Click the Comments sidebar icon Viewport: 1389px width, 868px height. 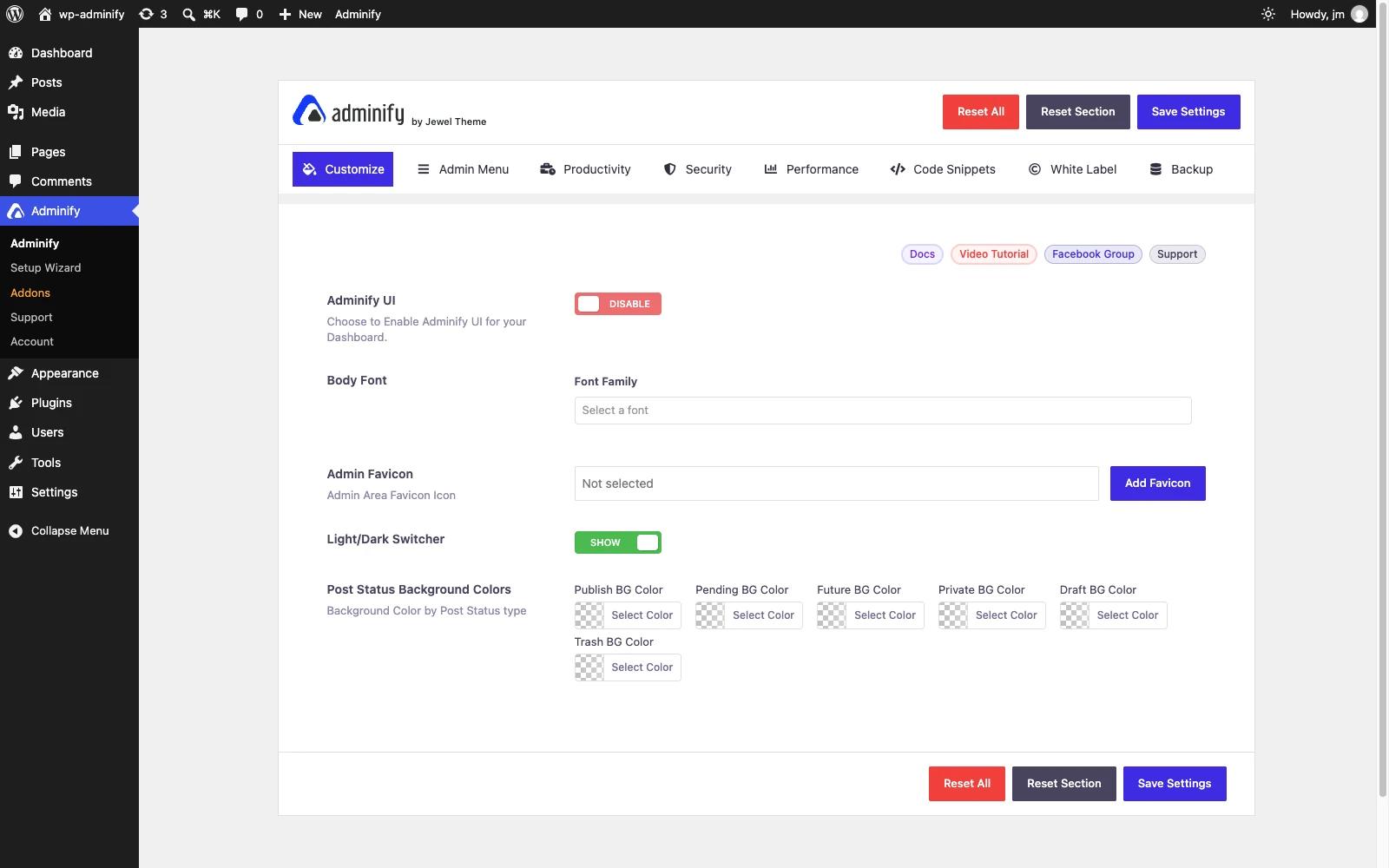16,181
